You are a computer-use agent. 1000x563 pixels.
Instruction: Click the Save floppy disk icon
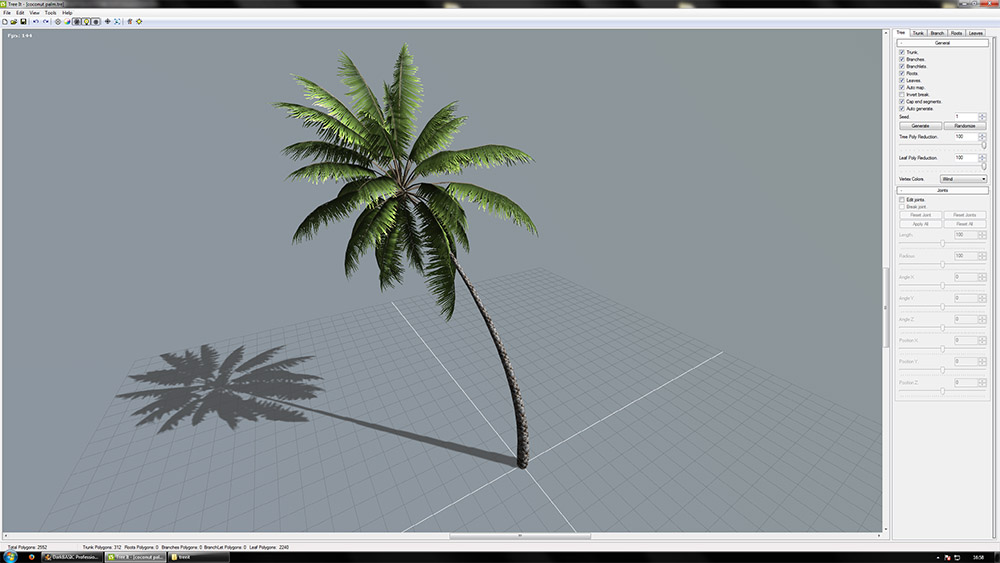pyautogui.click(x=24, y=22)
